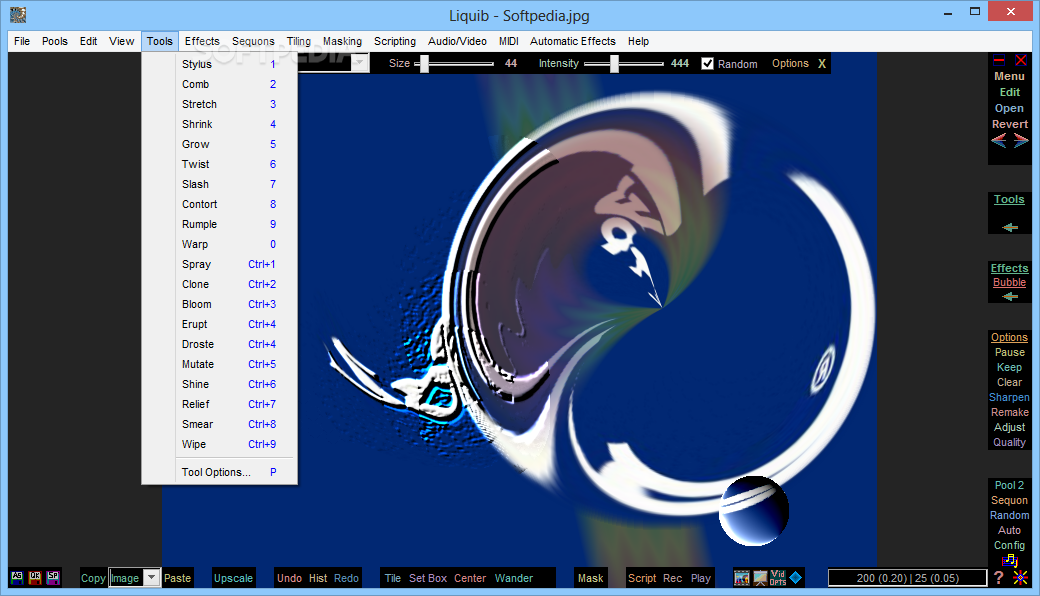Click the purple SP save icon

pos(53,577)
